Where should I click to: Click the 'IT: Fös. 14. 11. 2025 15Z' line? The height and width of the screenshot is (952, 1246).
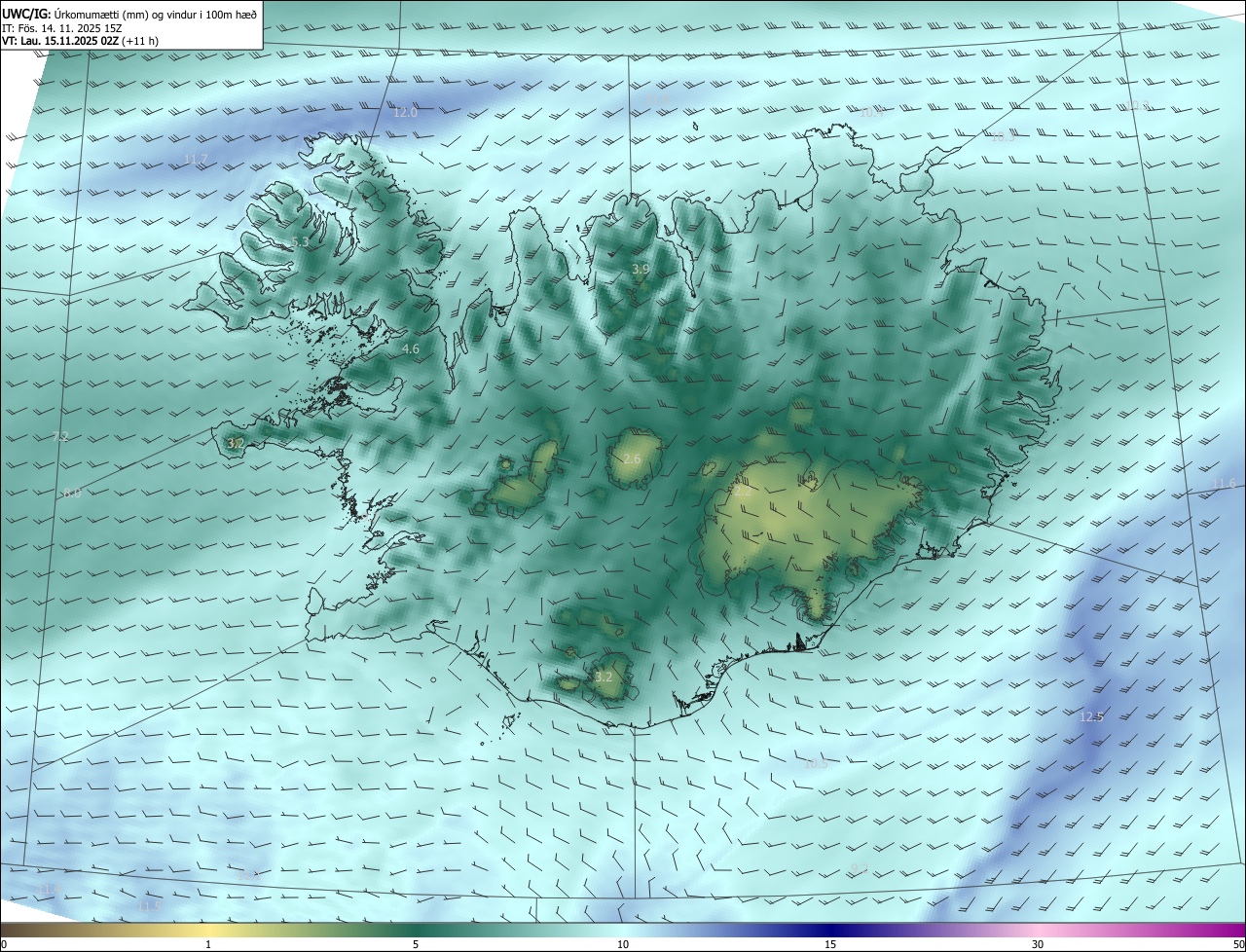point(62,28)
